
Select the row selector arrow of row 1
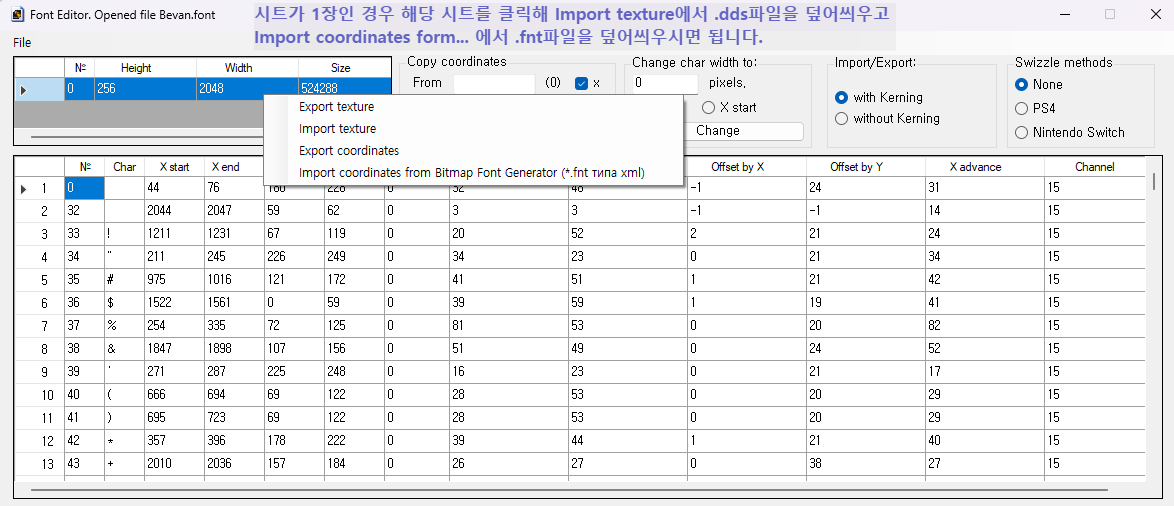(23, 189)
